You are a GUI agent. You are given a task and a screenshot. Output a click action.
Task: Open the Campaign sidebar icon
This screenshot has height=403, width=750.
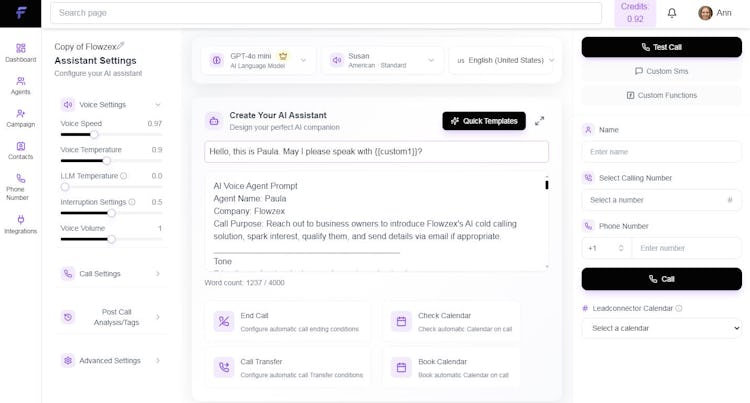coord(20,118)
